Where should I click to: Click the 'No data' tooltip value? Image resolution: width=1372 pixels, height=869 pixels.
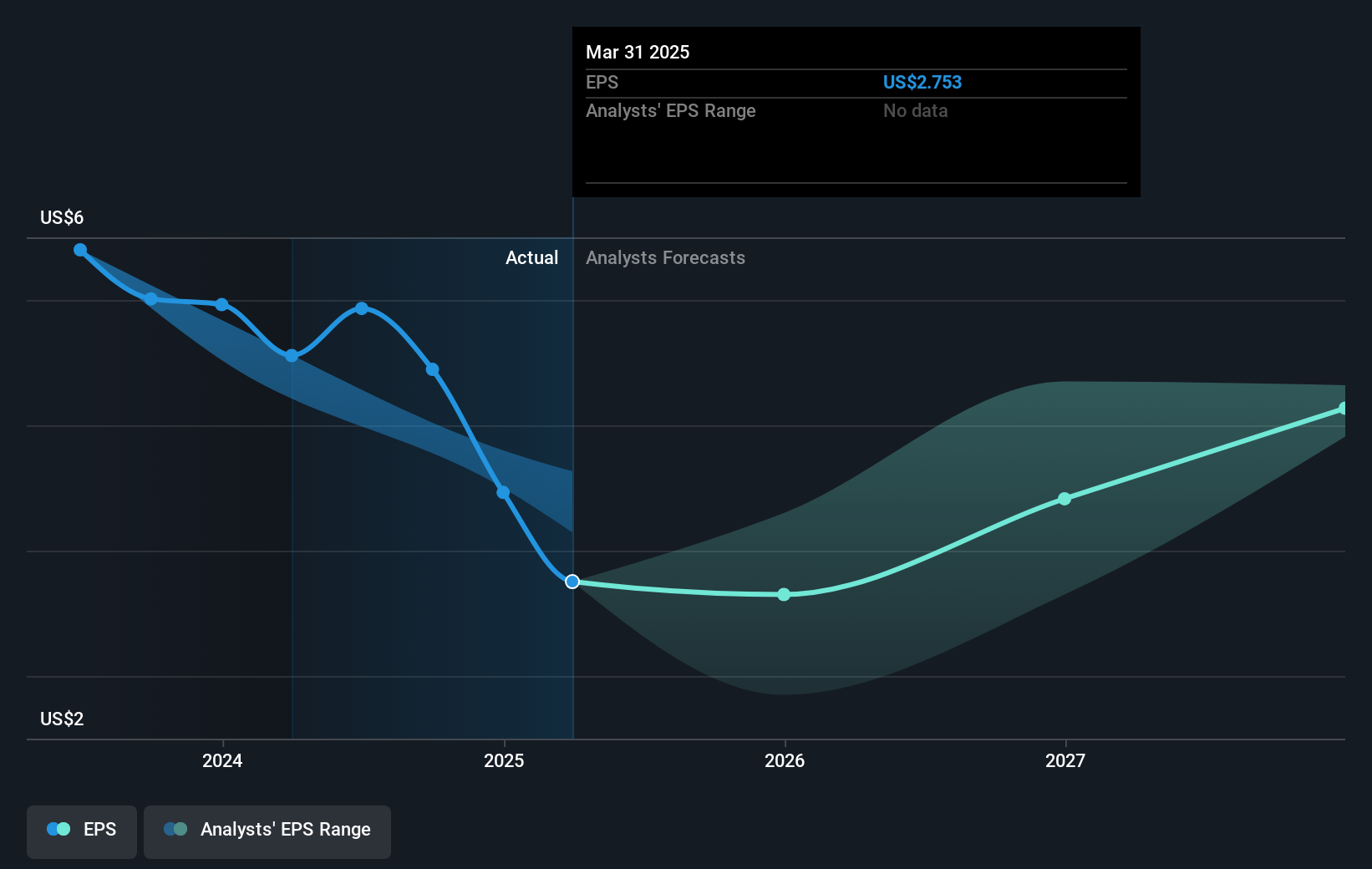click(x=916, y=111)
